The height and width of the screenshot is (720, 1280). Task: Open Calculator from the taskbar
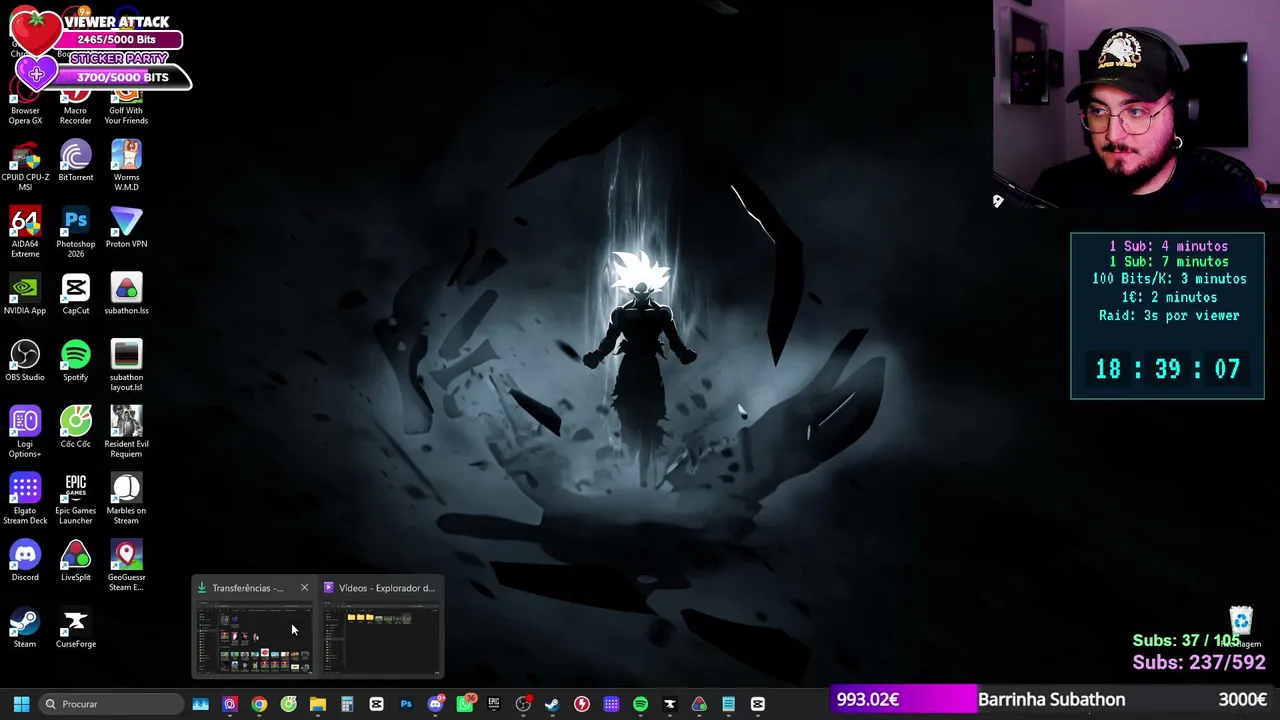[x=347, y=704]
